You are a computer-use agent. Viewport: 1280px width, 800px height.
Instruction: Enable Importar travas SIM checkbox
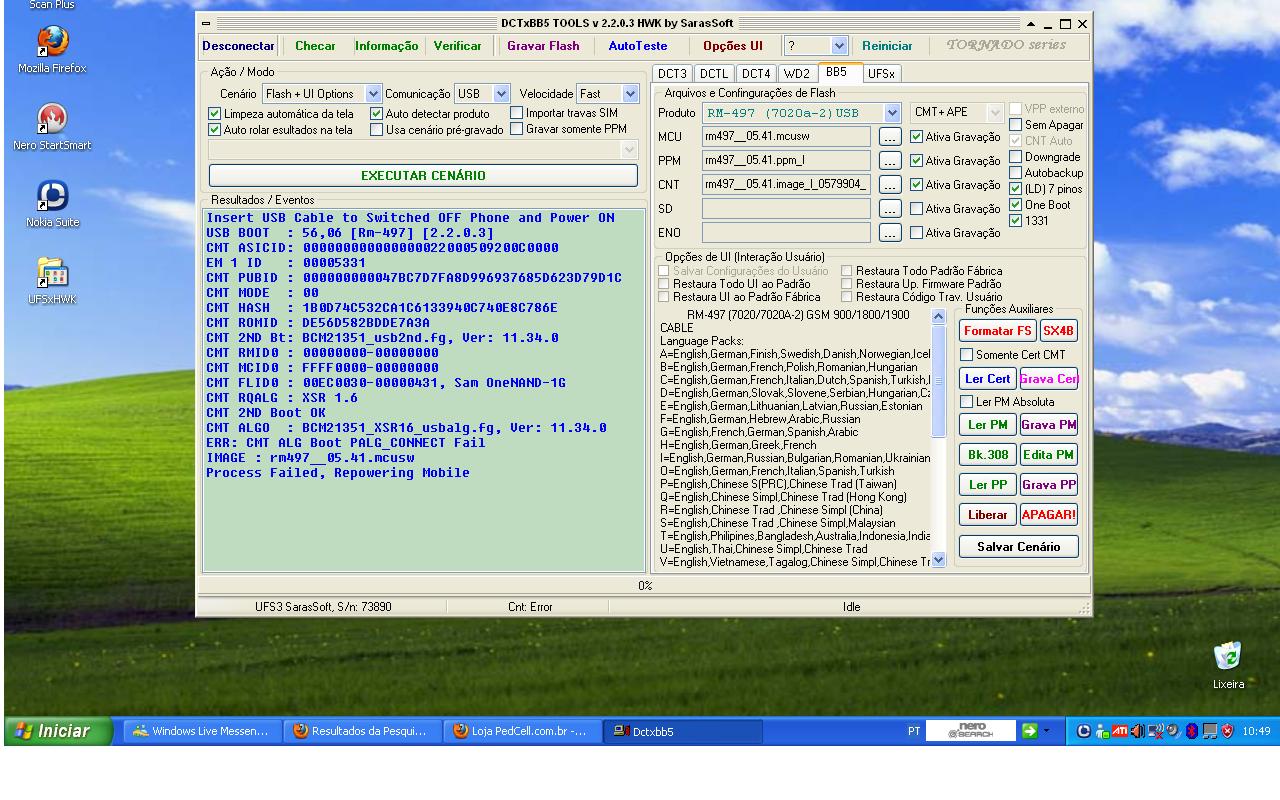(x=517, y=113)
